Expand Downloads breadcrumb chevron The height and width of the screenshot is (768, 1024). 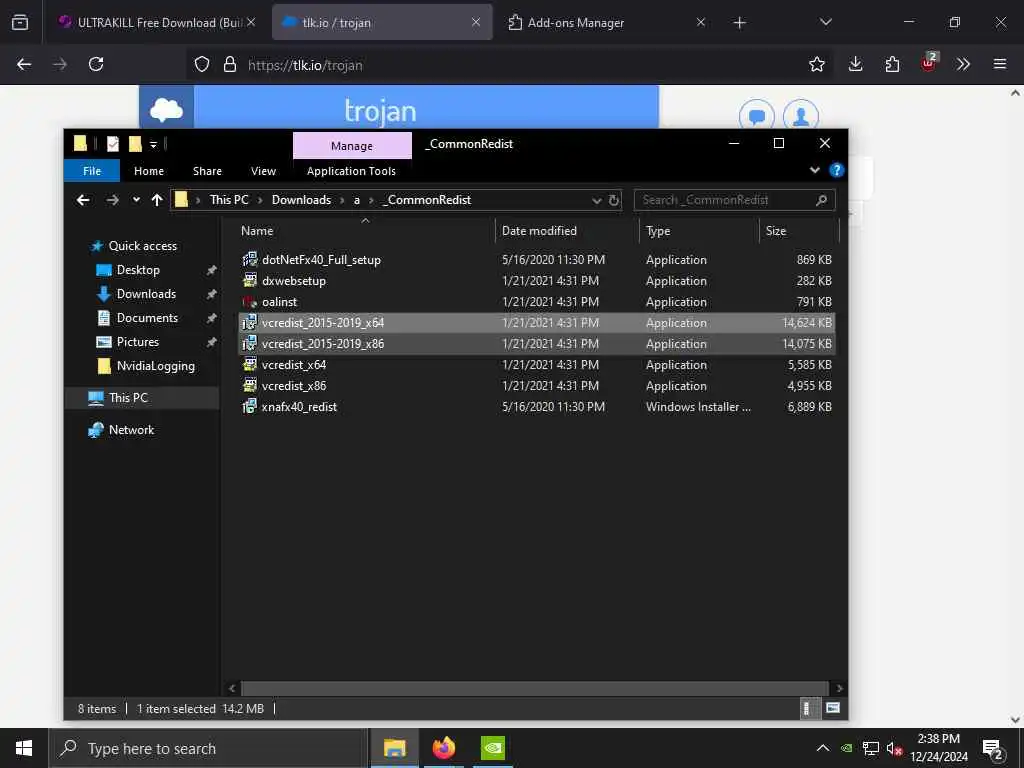342,200
